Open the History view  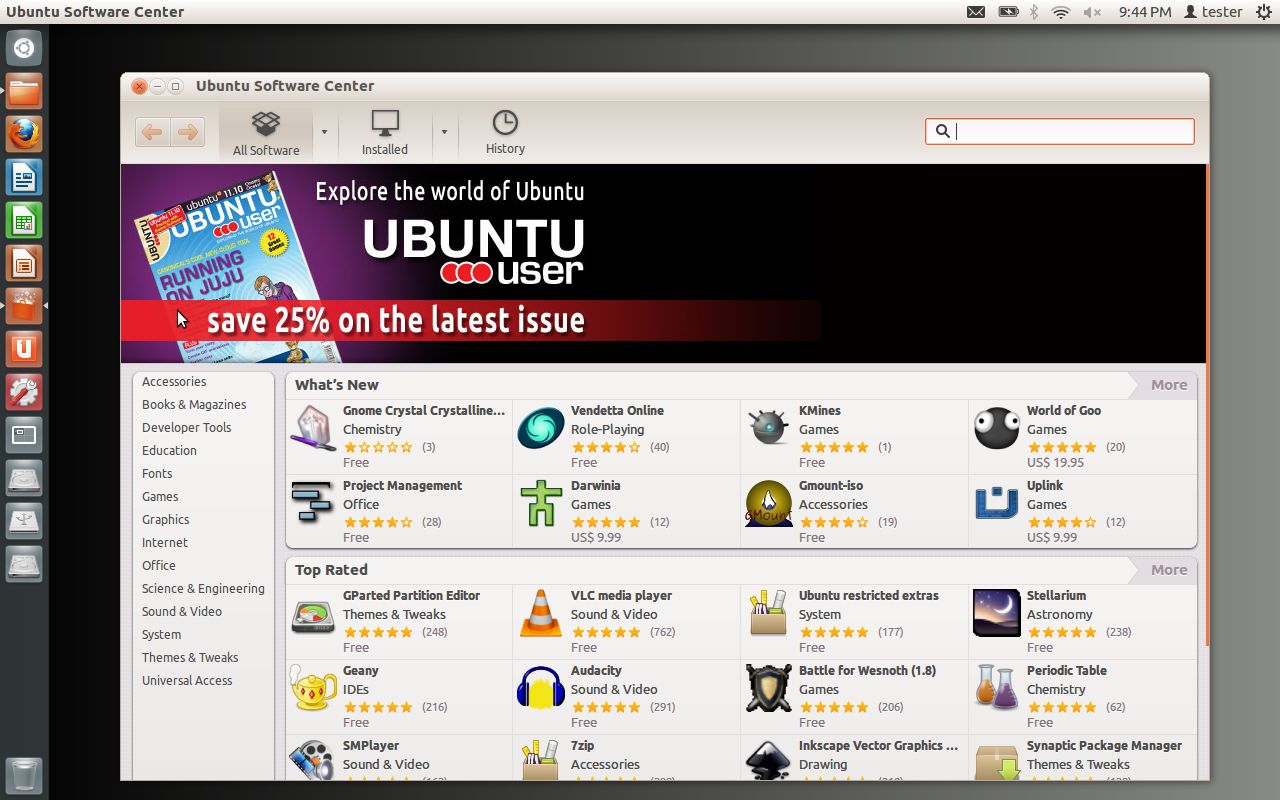pos(505,133)
